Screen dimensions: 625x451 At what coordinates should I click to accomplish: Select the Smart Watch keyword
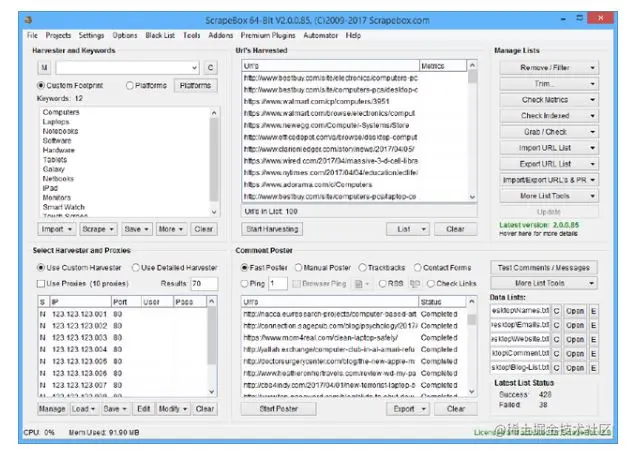(64, 207)
